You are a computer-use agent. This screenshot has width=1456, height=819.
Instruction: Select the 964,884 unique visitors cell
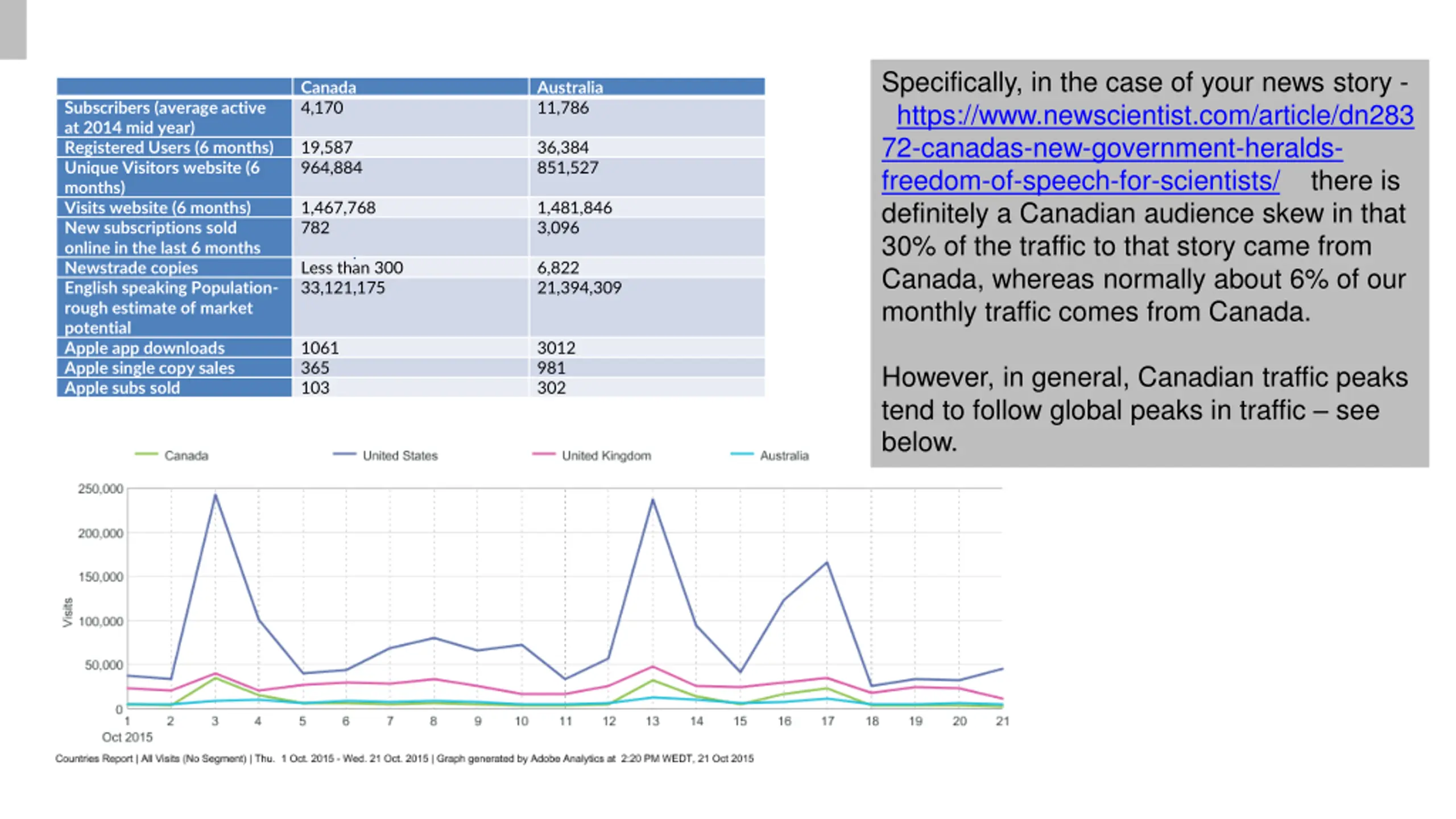coord(331,168)
